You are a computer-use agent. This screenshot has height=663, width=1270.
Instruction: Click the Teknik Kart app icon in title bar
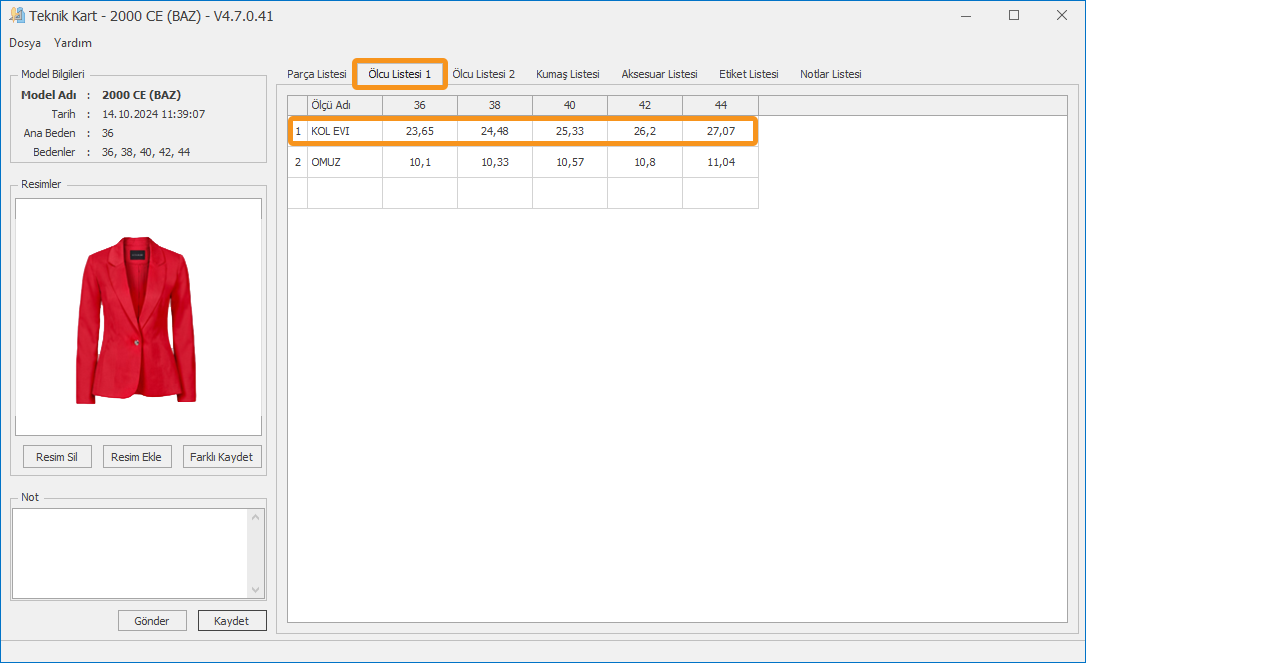(17, 16)
